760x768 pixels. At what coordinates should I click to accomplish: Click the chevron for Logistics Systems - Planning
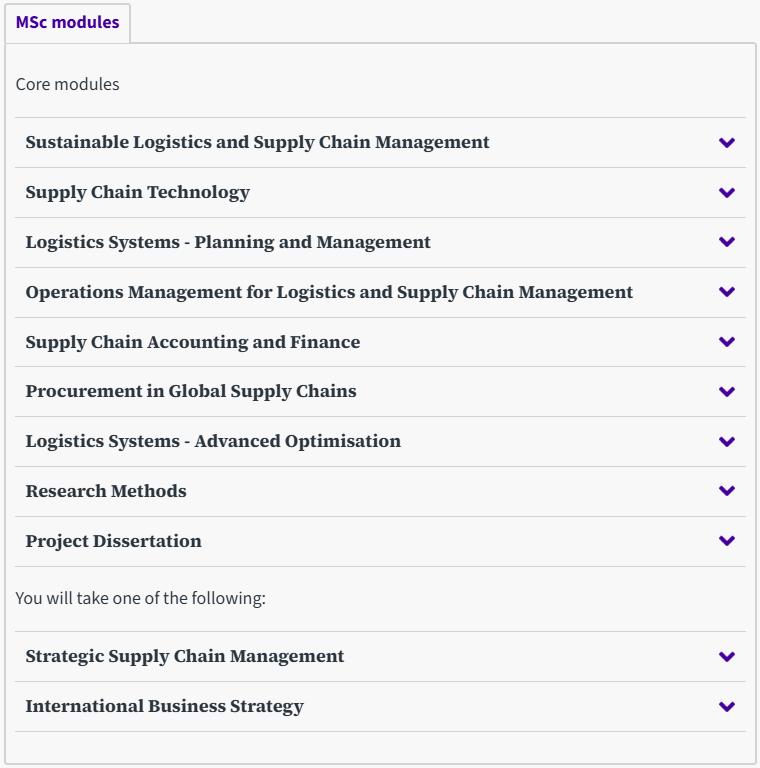click(727, 242)
